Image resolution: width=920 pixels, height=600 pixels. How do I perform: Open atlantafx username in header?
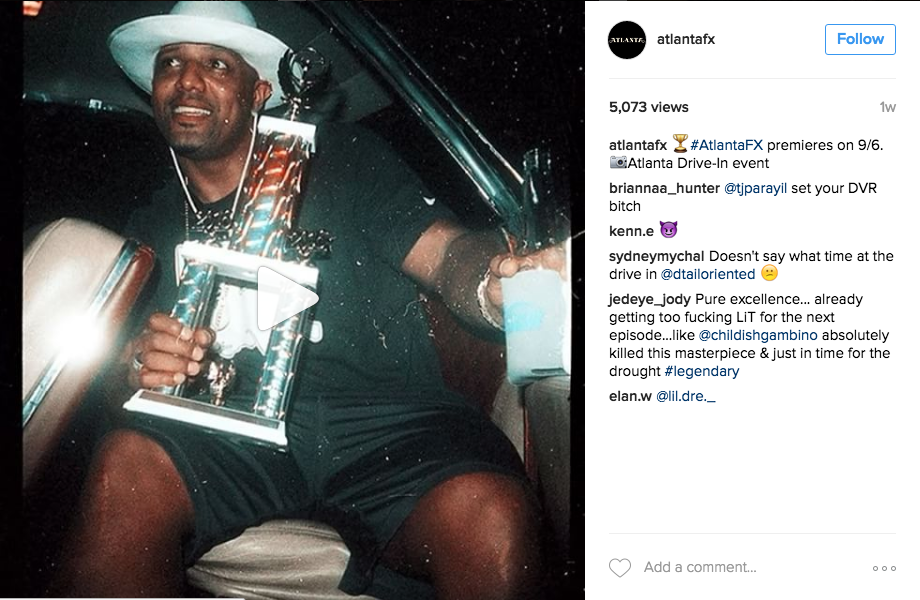pyautogui.click(x=686, y=39)
